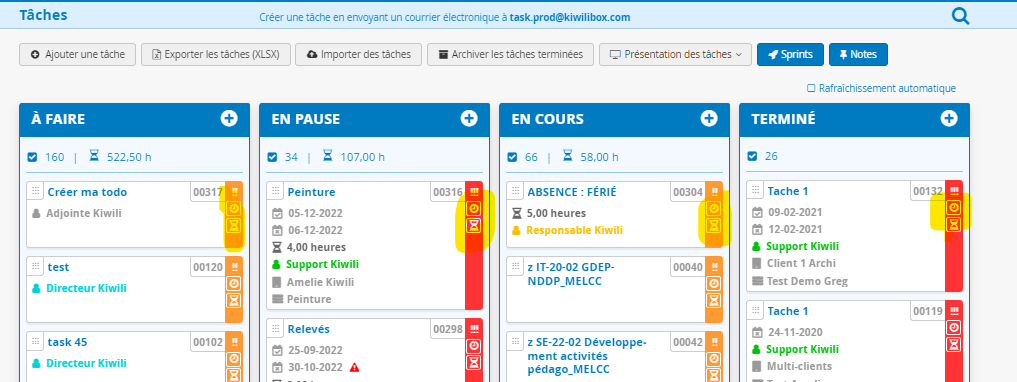The image size is (1017, 382).
Task: Click the red warning icon next to 30-10-2022
Action: point(354,367)
